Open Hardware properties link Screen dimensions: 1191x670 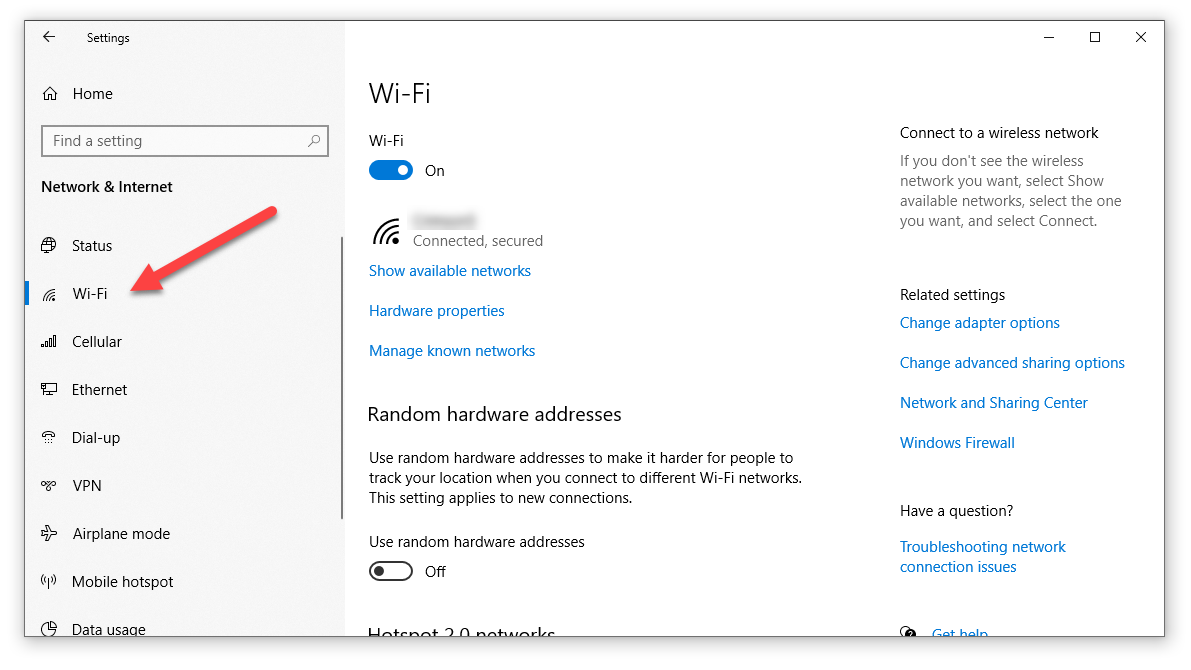[x=437, y=311]
